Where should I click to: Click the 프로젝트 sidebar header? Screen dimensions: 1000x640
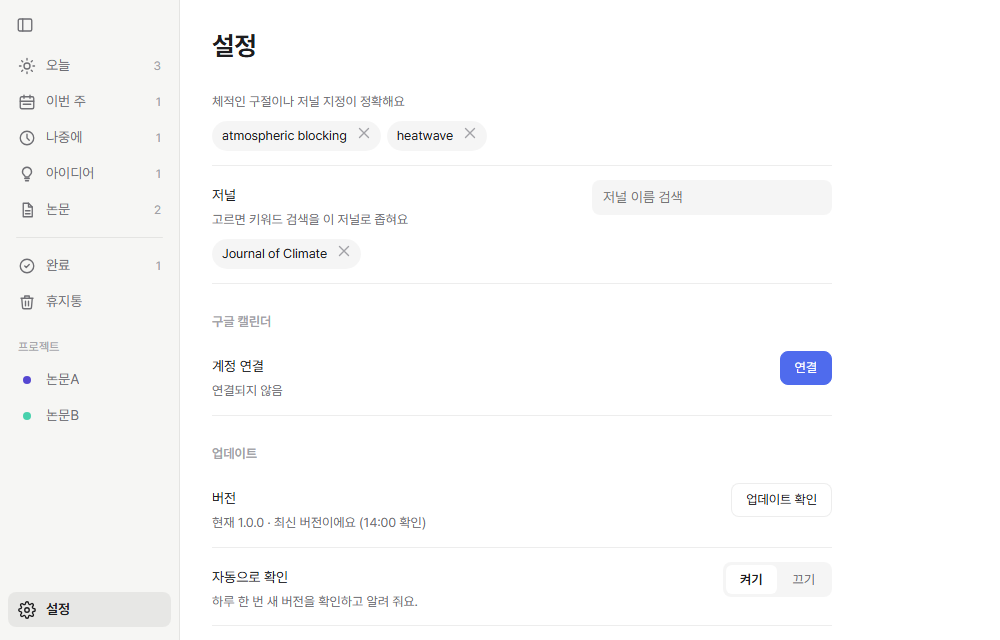39,347
